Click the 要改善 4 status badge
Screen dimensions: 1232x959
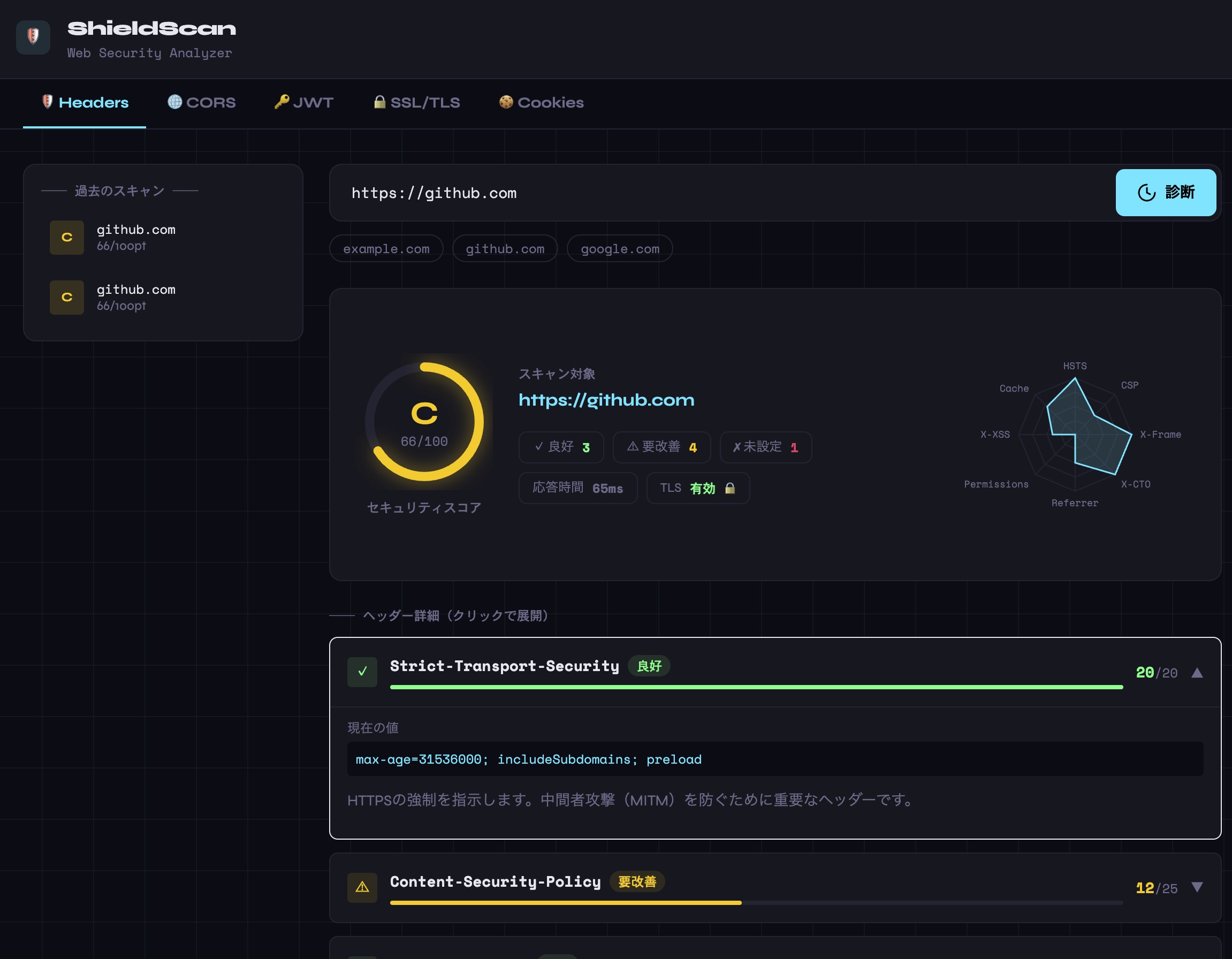(661, 447)
